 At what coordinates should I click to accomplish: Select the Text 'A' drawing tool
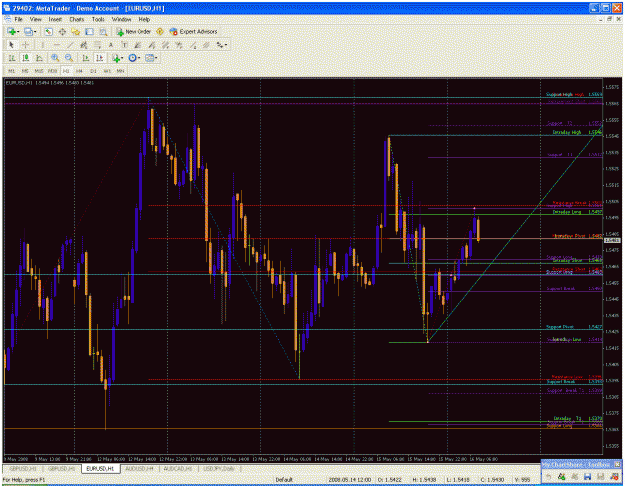coord(111,45)
